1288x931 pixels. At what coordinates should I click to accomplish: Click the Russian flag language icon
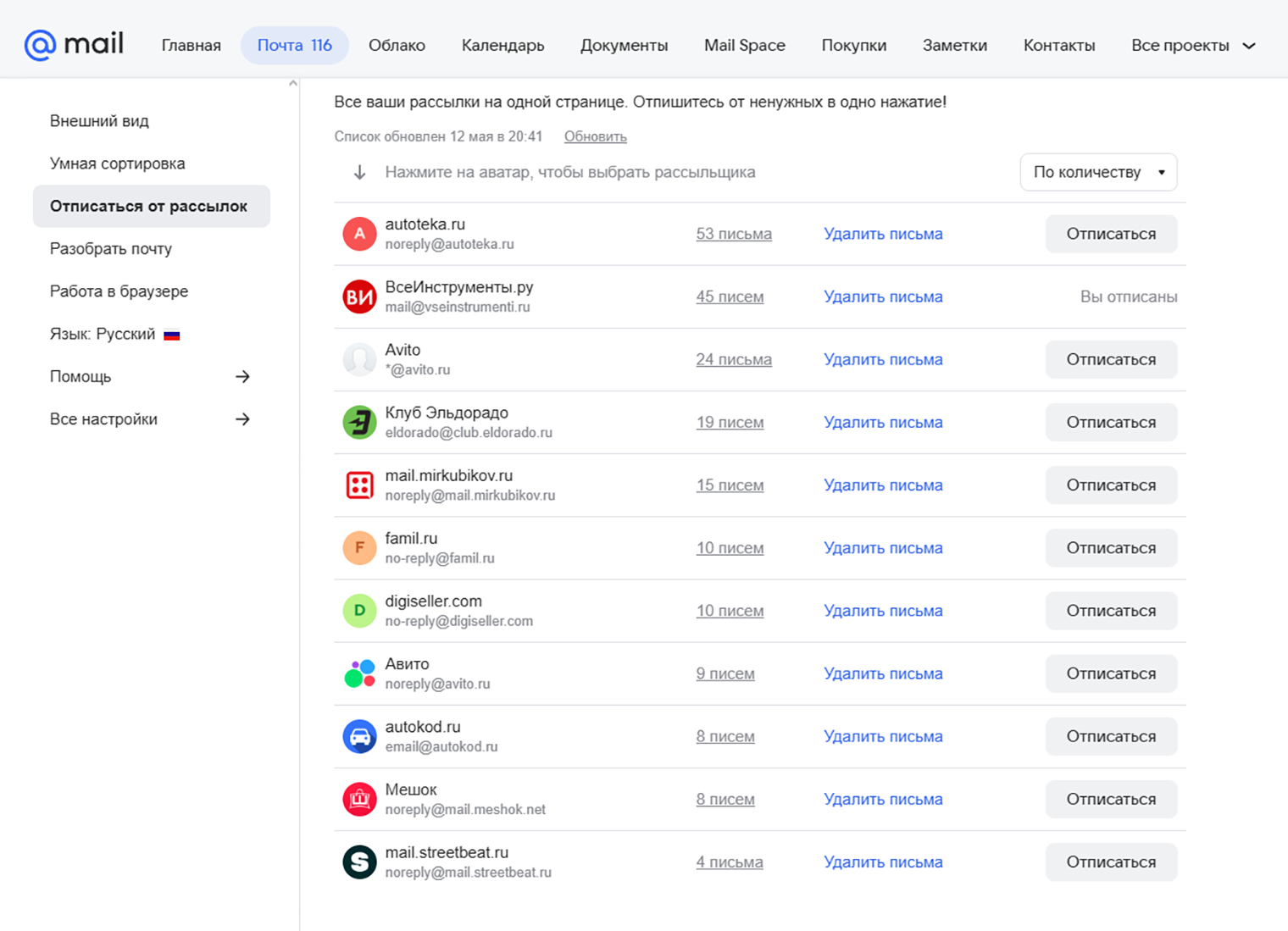click(172, 335)
